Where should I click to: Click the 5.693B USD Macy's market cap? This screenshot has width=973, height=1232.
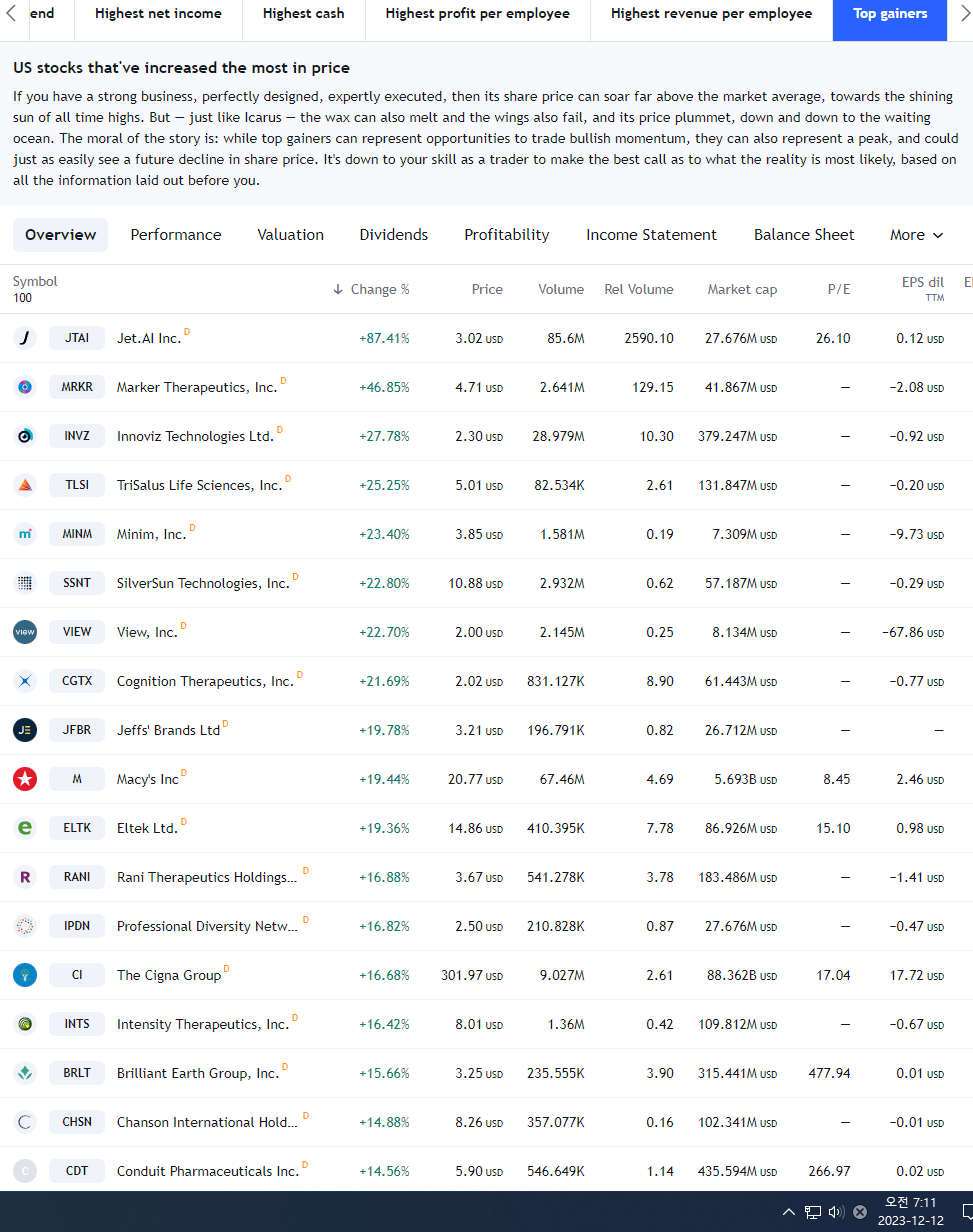coord(745,779)
